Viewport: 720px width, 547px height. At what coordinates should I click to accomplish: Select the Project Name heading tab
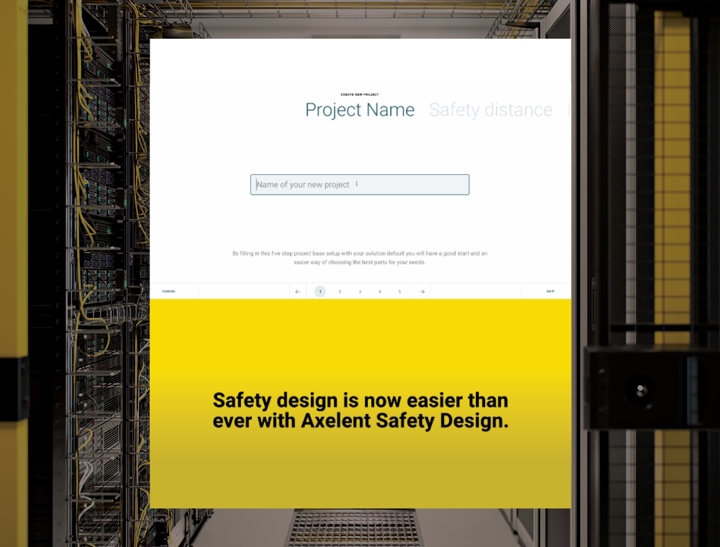pos(360,110)
